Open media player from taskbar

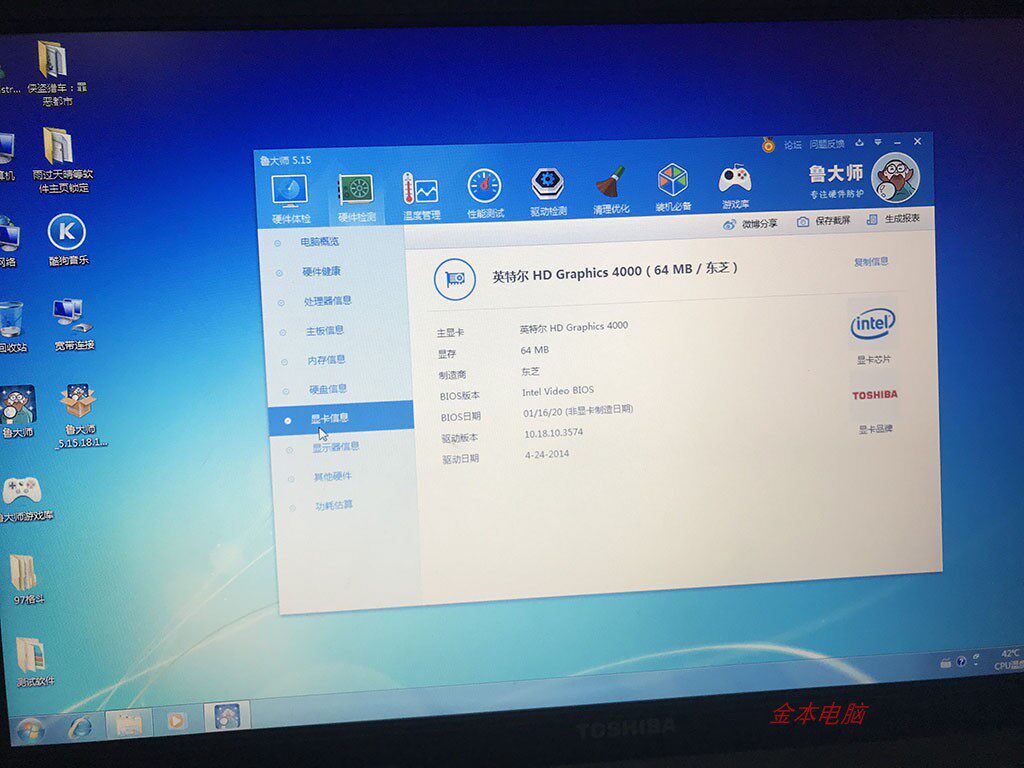175,720
